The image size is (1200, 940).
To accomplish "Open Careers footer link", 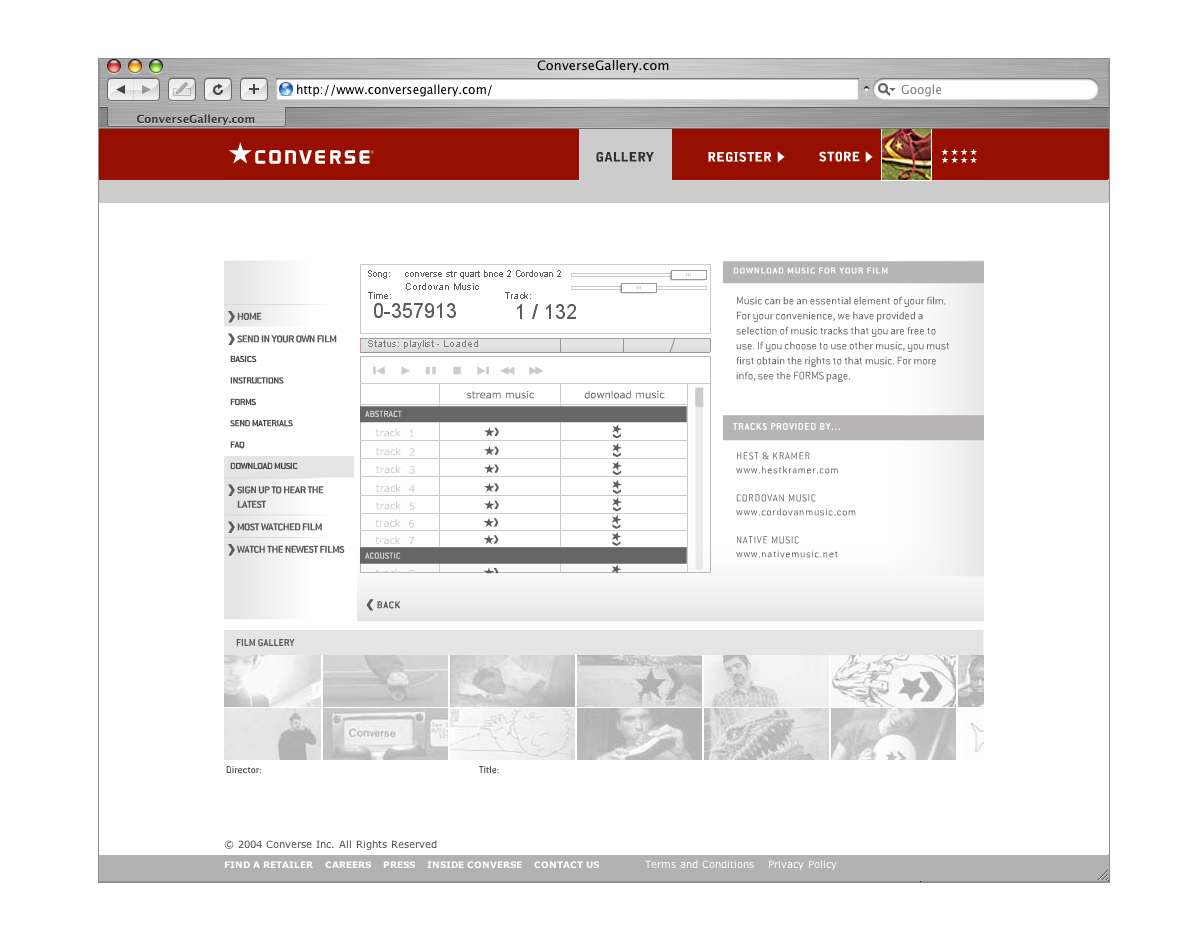I will (348, 865).
